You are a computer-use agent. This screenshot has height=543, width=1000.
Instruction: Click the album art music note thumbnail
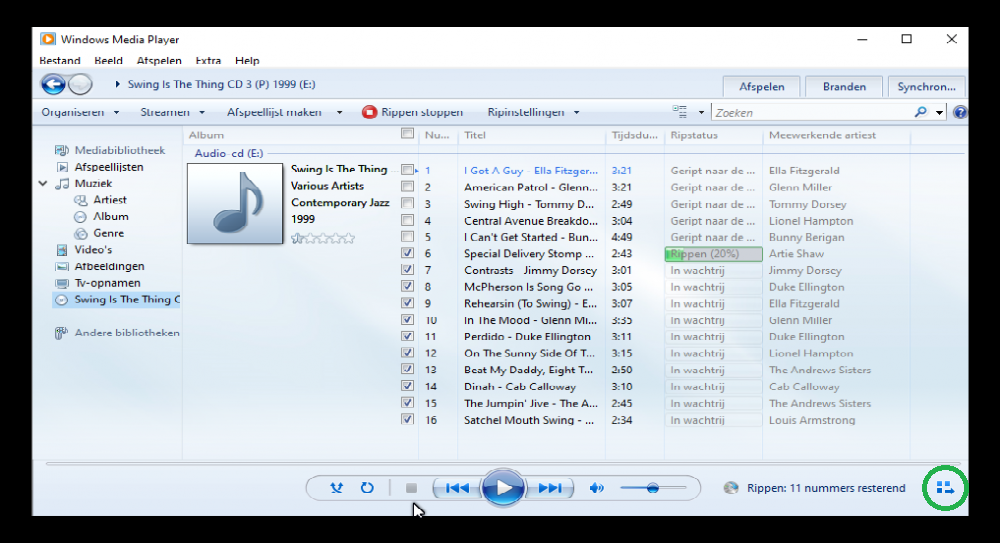[235, 204]
